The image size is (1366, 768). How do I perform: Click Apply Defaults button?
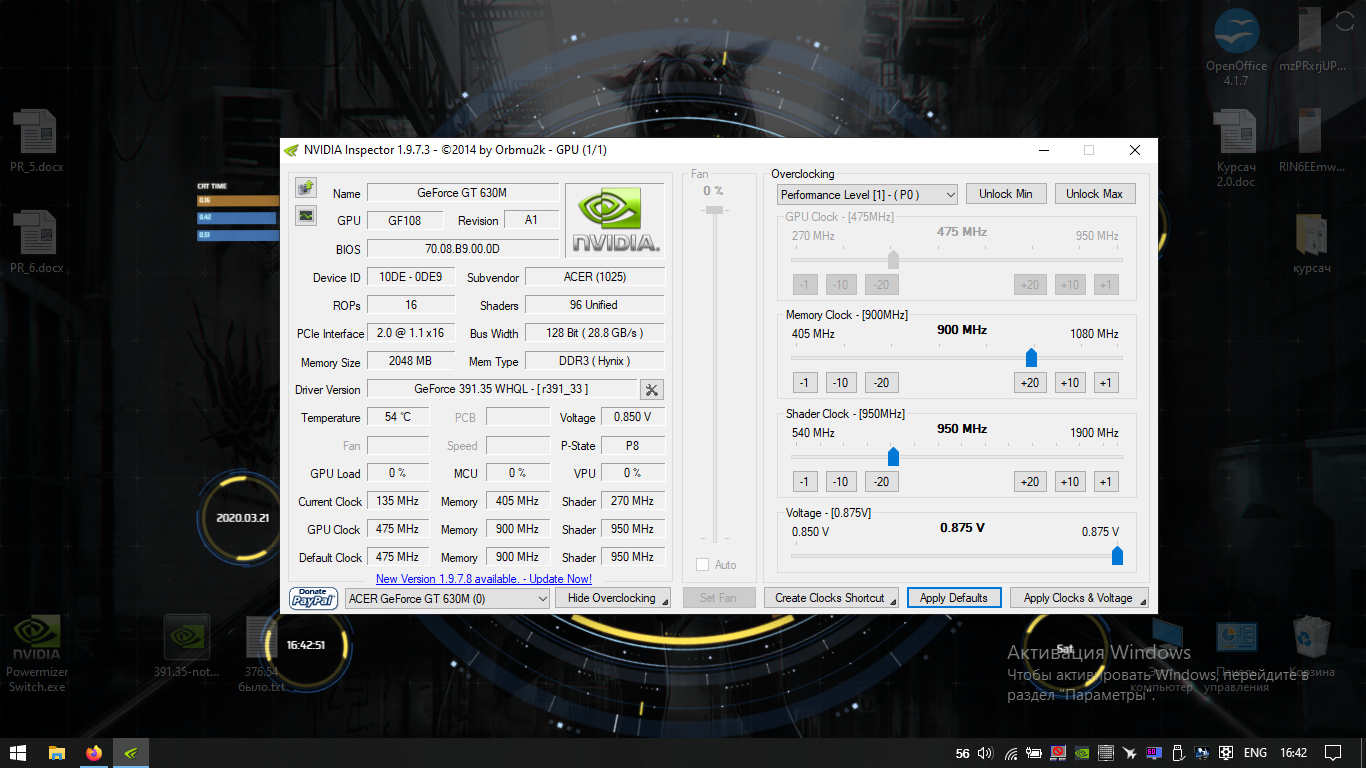tap(954, 598)
